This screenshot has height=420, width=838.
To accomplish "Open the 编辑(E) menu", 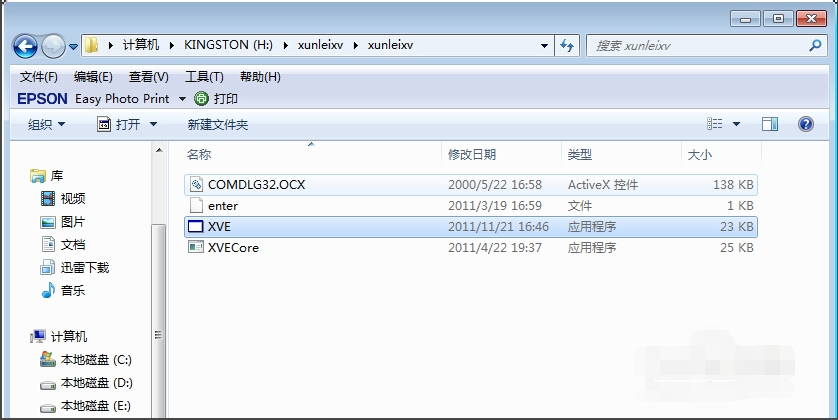I will click(x=93, y=77).
